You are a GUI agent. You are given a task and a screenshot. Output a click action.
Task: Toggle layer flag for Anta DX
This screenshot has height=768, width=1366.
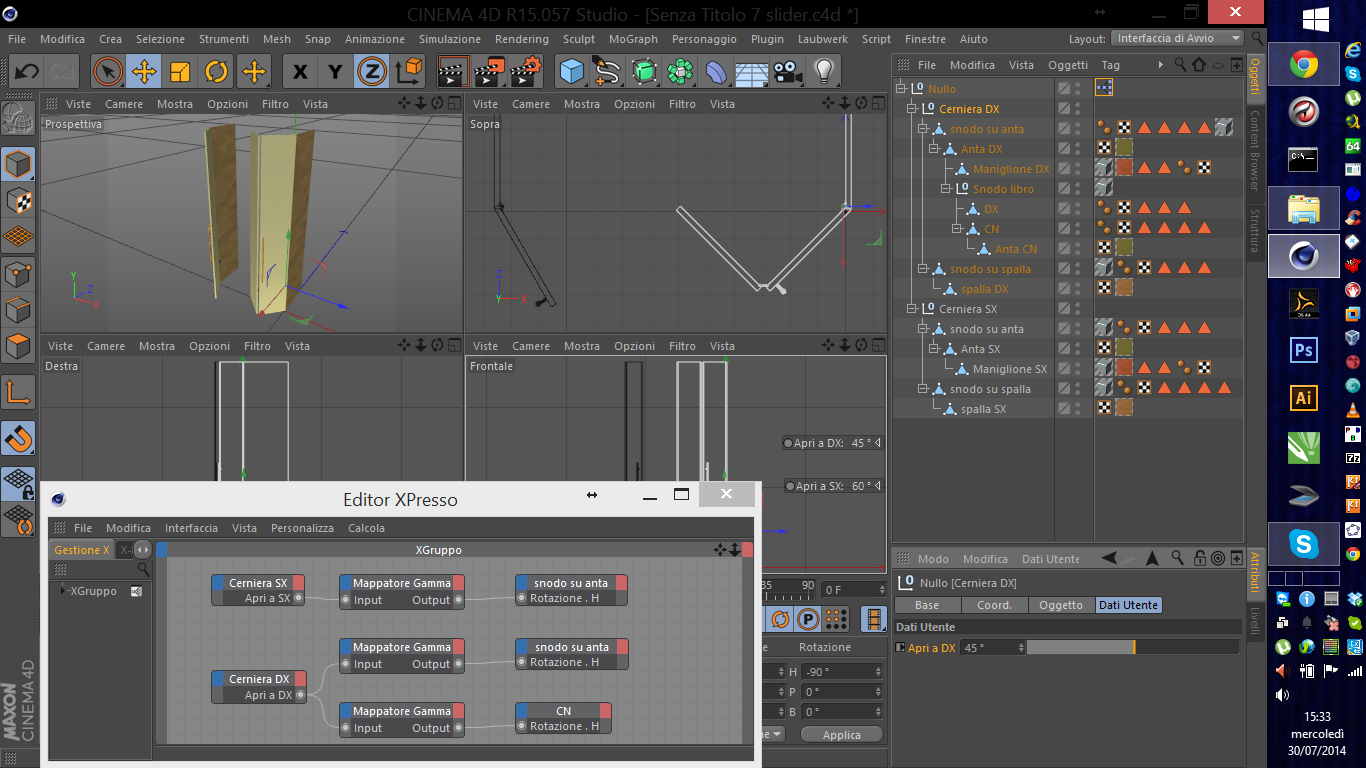(1064, 149)
